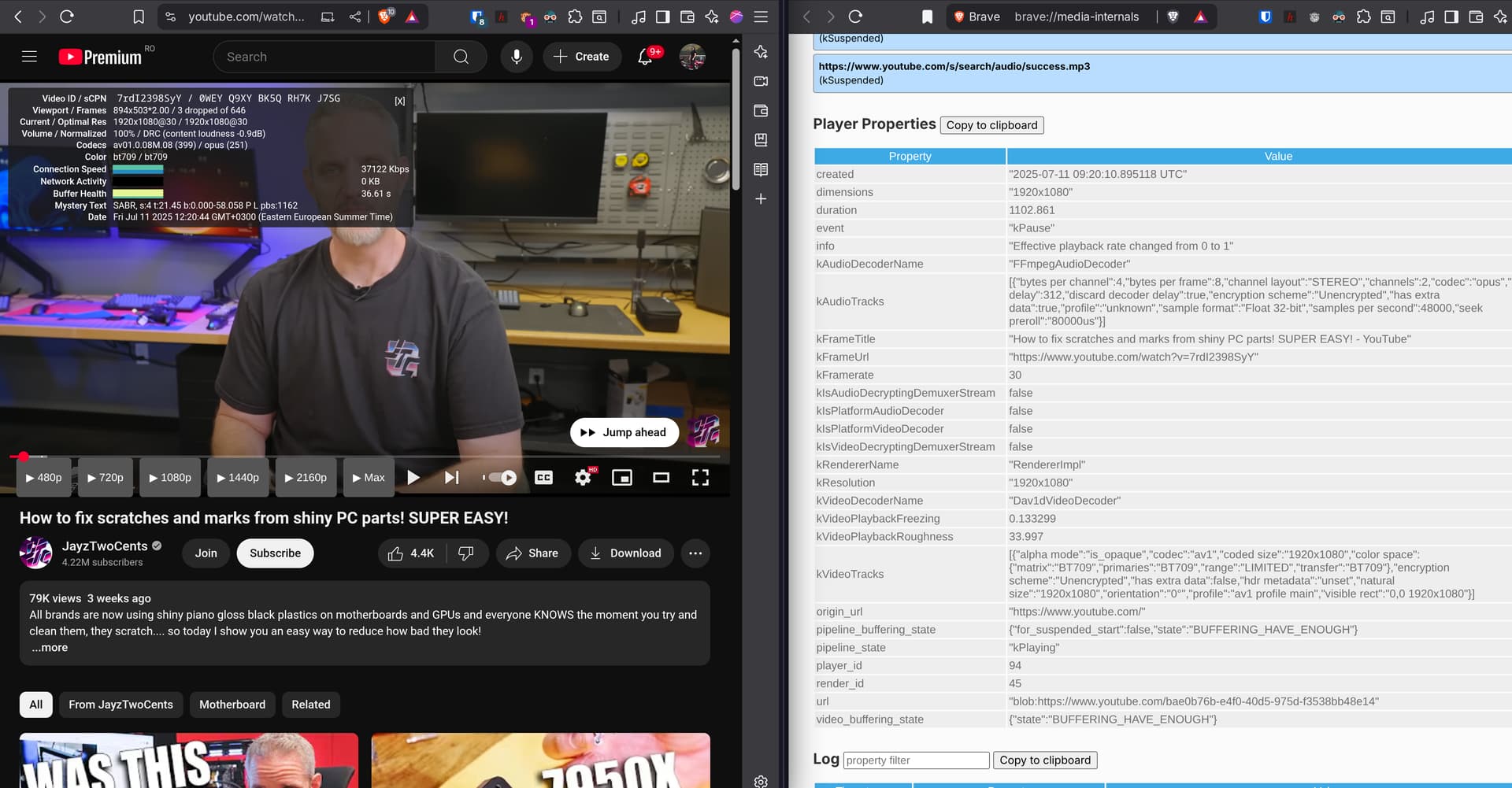Open YouTube notifications bell

(645, 57)
